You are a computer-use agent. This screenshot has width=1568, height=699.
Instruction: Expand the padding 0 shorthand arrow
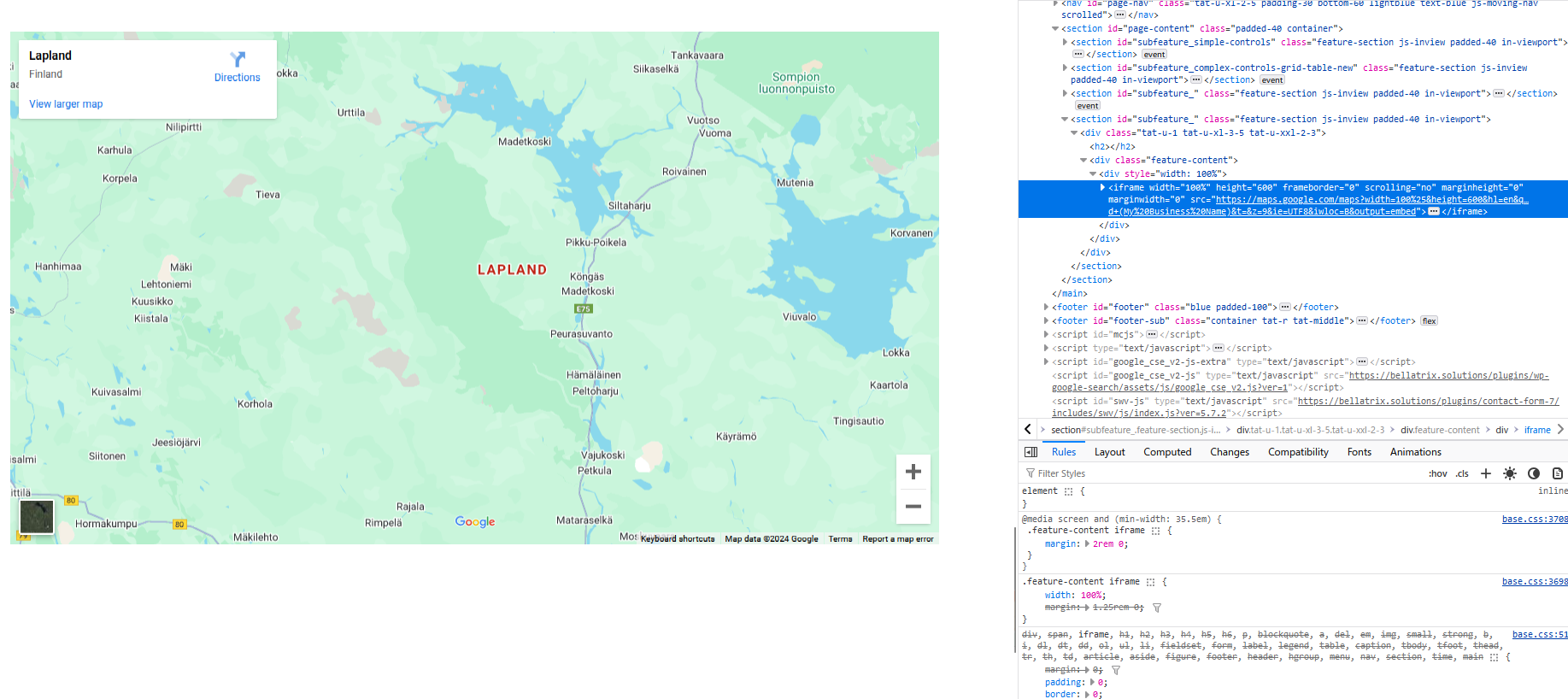[x=1092, y=682]
